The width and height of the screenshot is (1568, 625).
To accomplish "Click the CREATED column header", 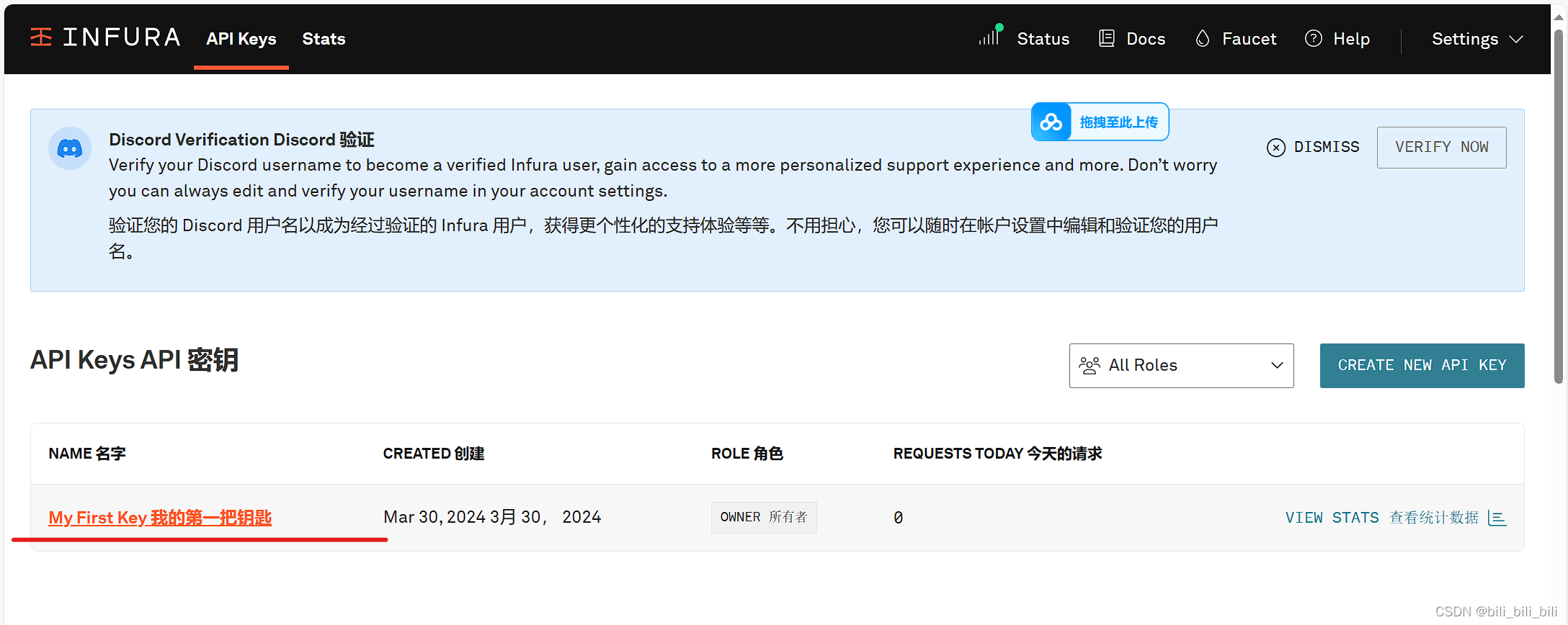I will coord(434,454).
